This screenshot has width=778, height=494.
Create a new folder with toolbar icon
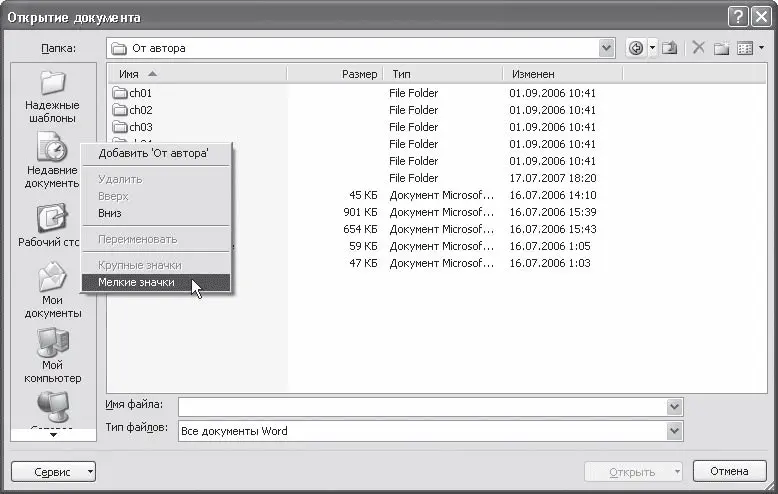[720, 48]
